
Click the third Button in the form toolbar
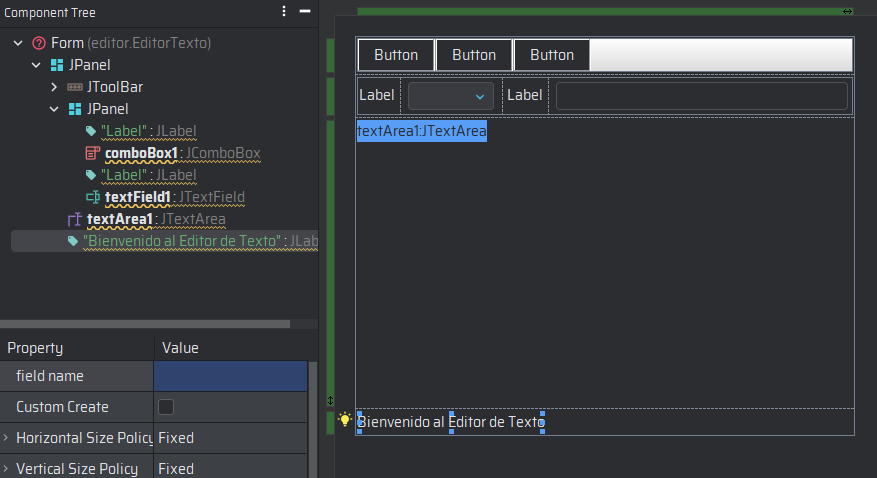pyautogui.click(x=551, y=55)
